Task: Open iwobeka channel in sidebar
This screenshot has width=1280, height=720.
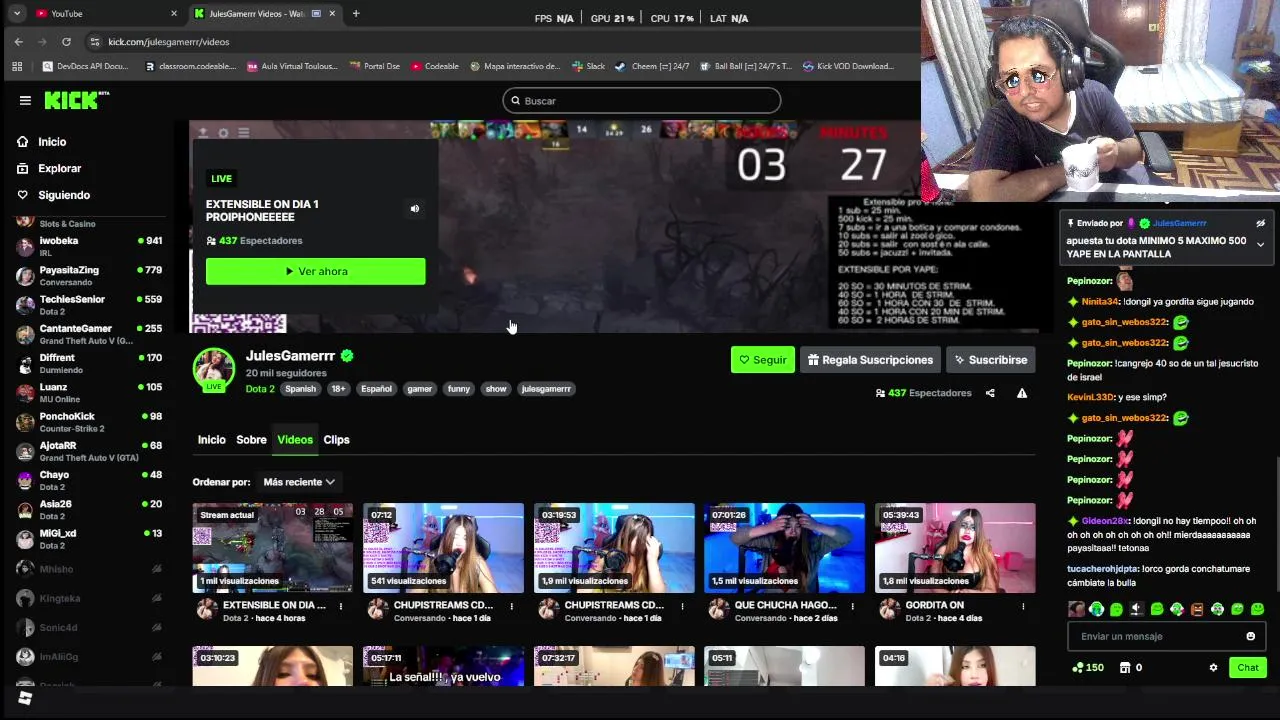Action: pyautogui.click(x=90, y=246)
